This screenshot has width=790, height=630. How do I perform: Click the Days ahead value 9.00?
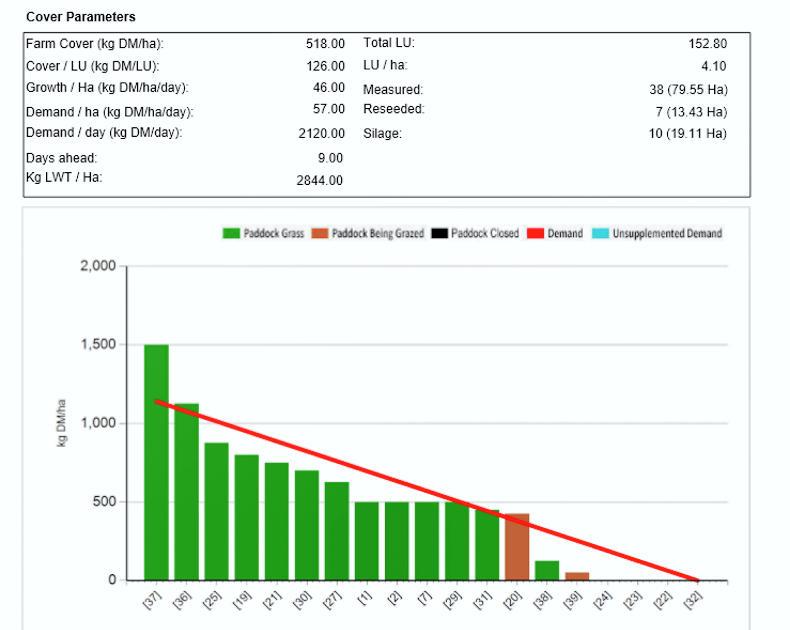coord(329,158)
